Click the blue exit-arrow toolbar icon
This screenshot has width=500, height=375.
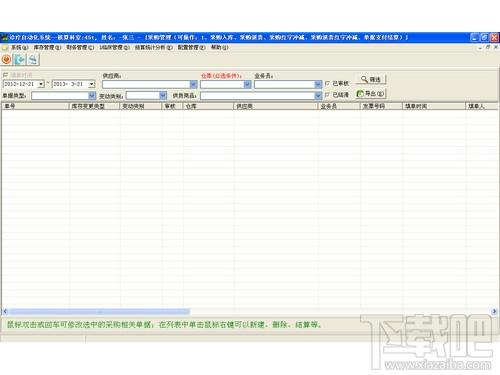click(x=20, y=60)
